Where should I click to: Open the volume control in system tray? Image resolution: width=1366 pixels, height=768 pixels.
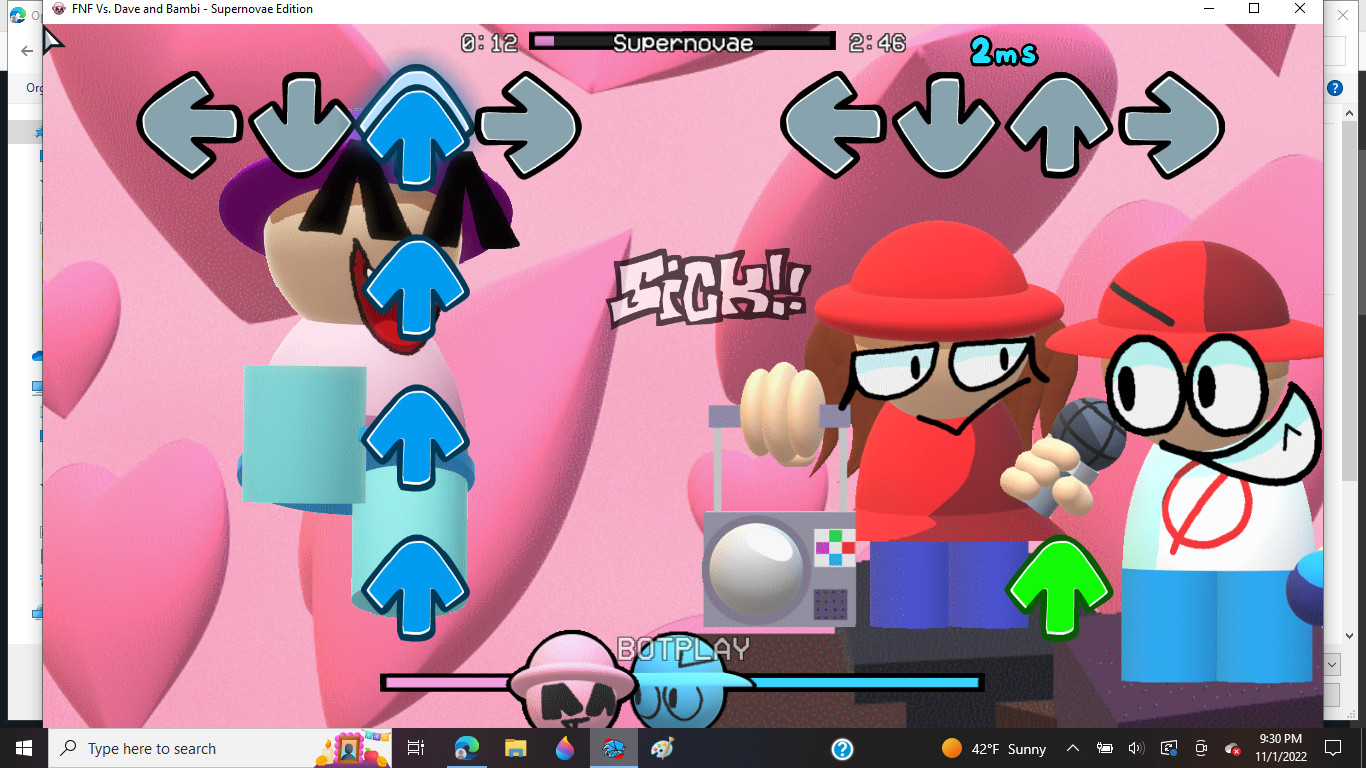pos(1136,748)
